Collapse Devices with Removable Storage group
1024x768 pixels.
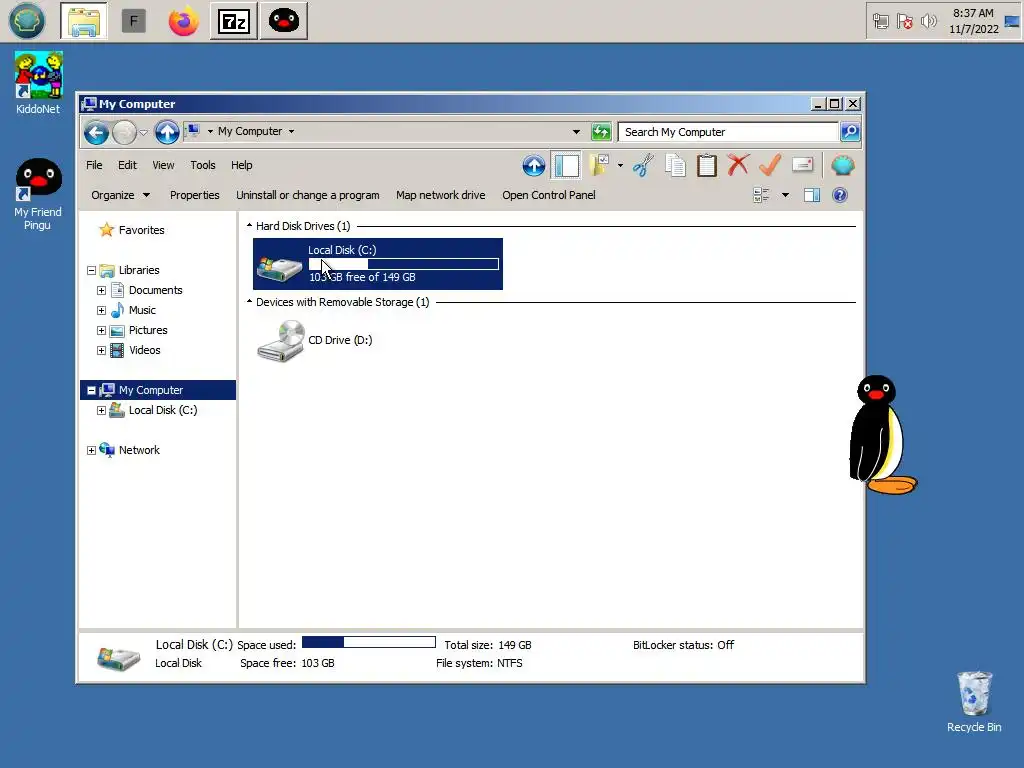[x=249, y=302]
